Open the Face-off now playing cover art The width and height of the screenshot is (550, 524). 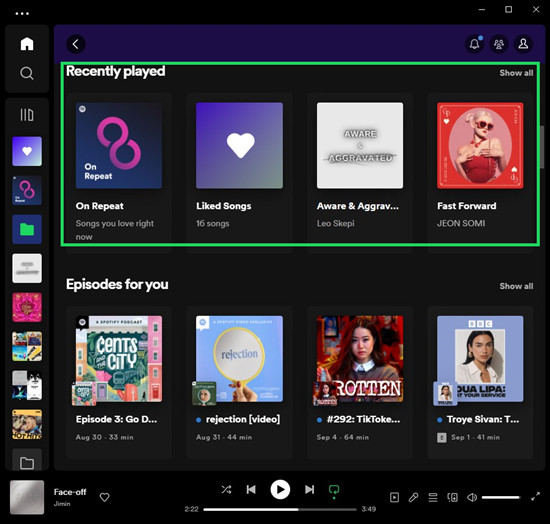(x=27, y=497)
